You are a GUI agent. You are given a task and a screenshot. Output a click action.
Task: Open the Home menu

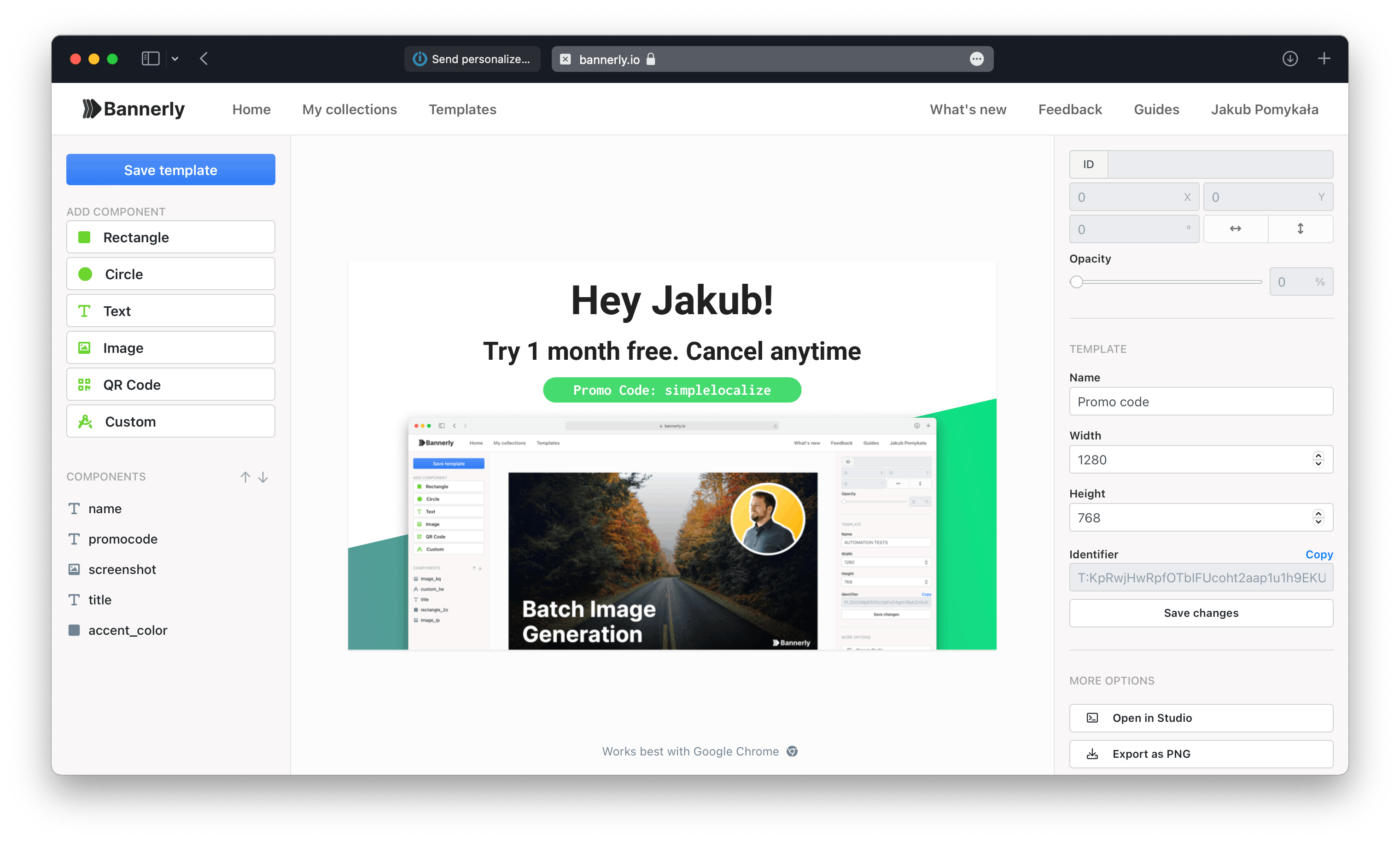(x=251, y=109)
